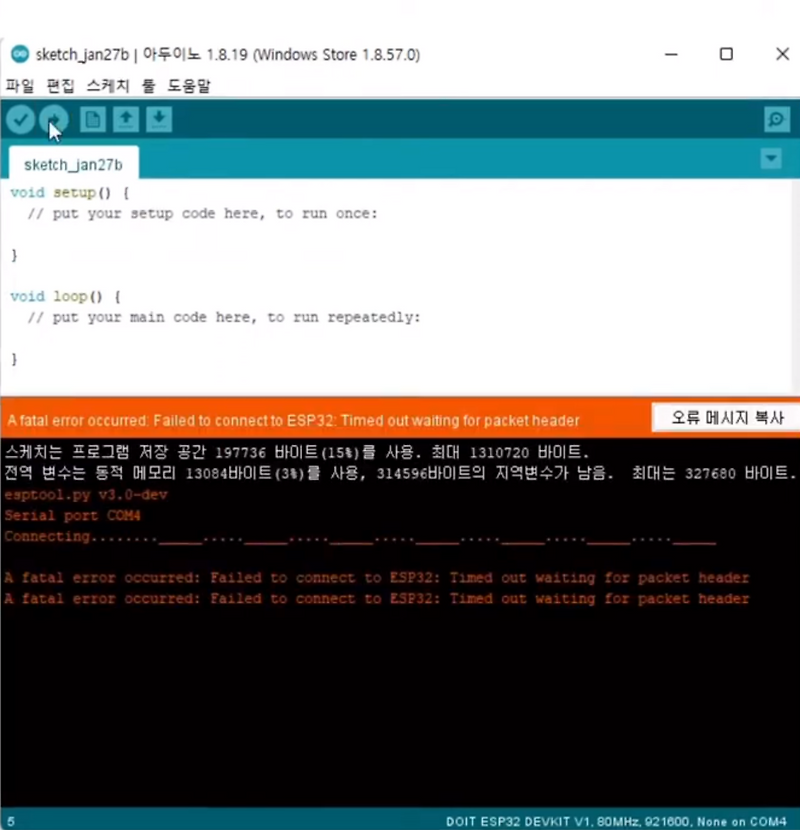Open the sketch tab options dropdown arrow
Screen dimensions: 800x830
coord(770,158)
